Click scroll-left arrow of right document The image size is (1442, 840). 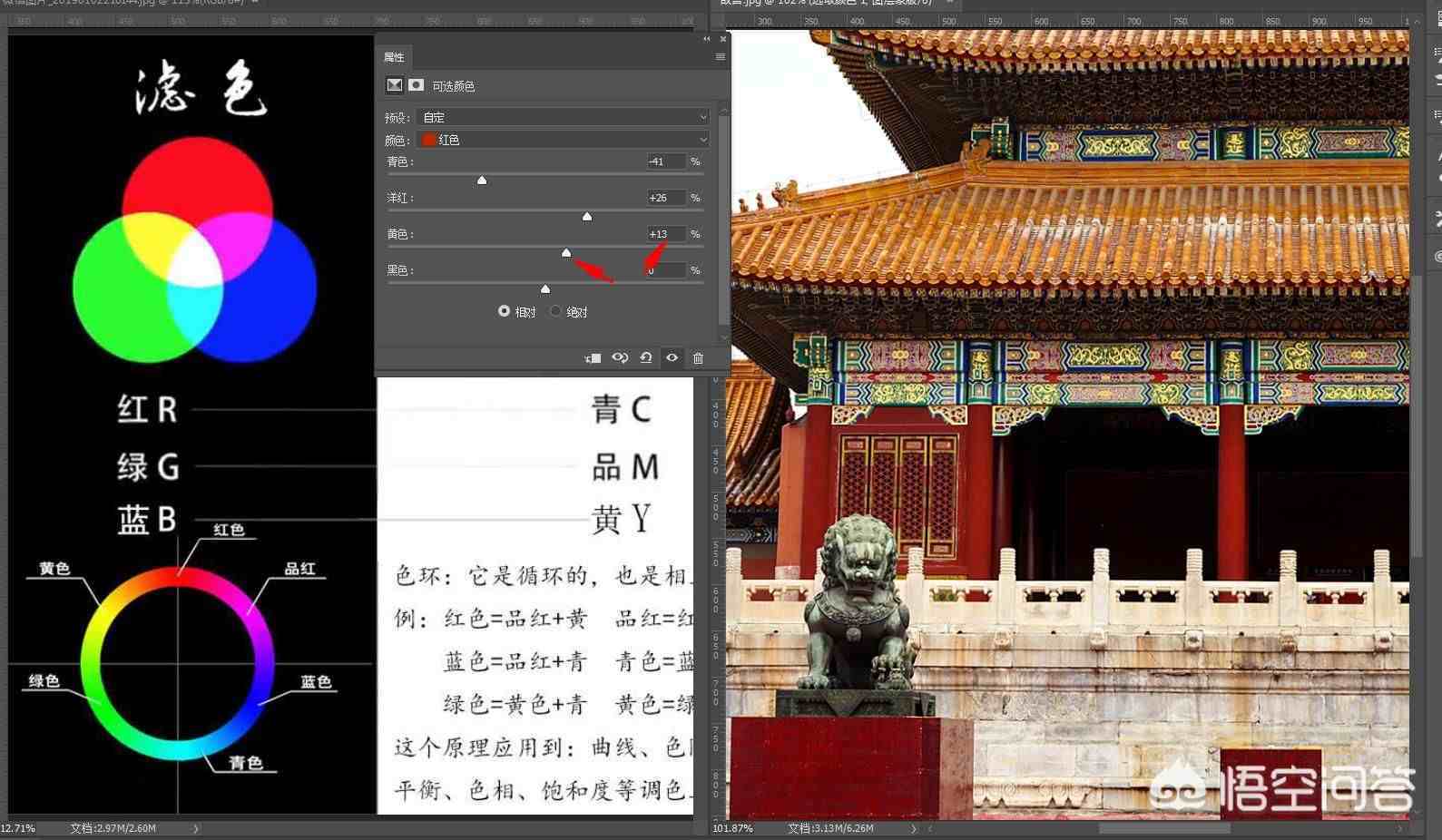coord(929,828)
